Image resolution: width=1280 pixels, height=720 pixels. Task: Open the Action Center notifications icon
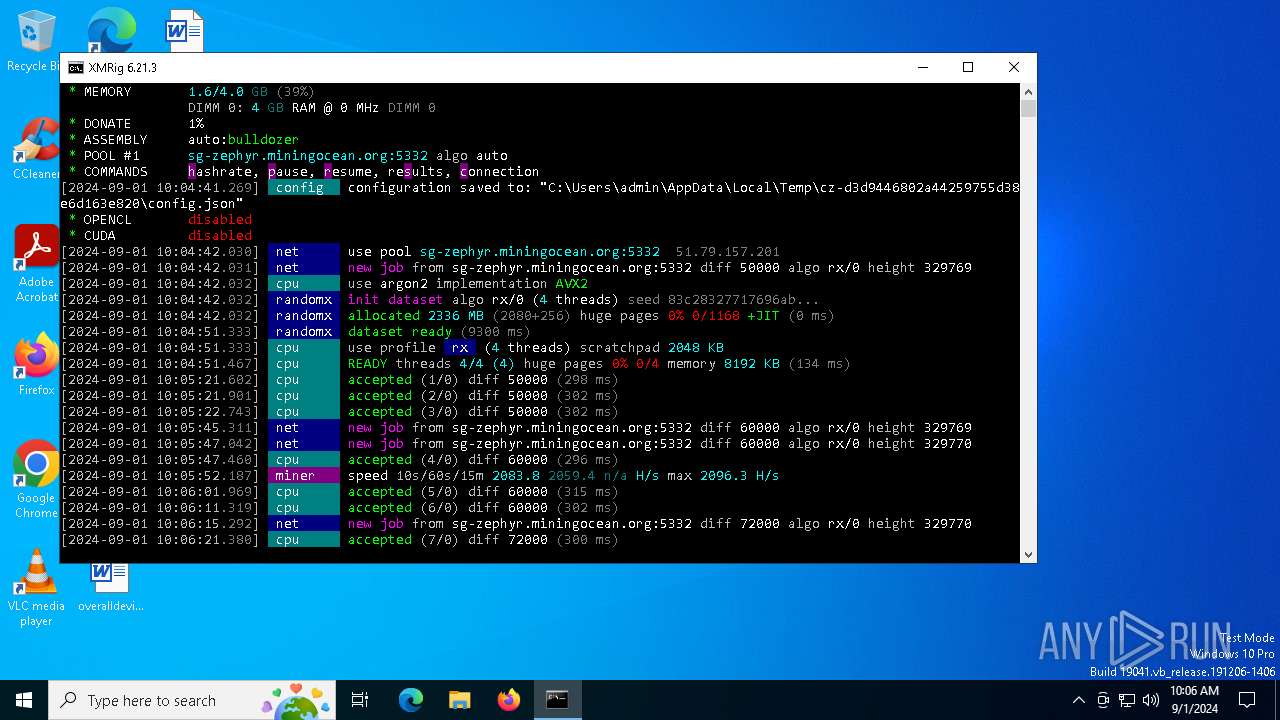[1247, 700]
